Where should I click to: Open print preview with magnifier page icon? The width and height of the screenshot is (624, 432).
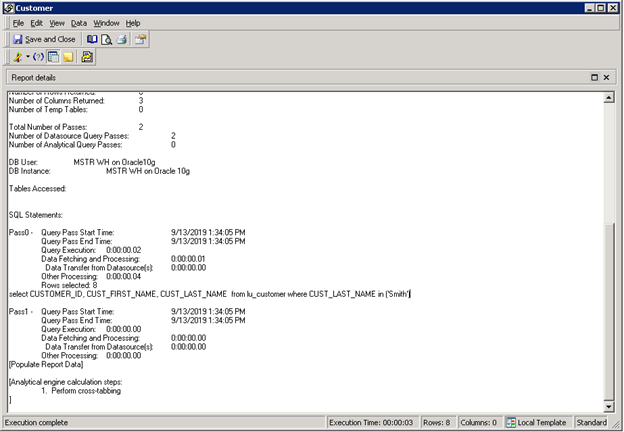tap(106, 39)
